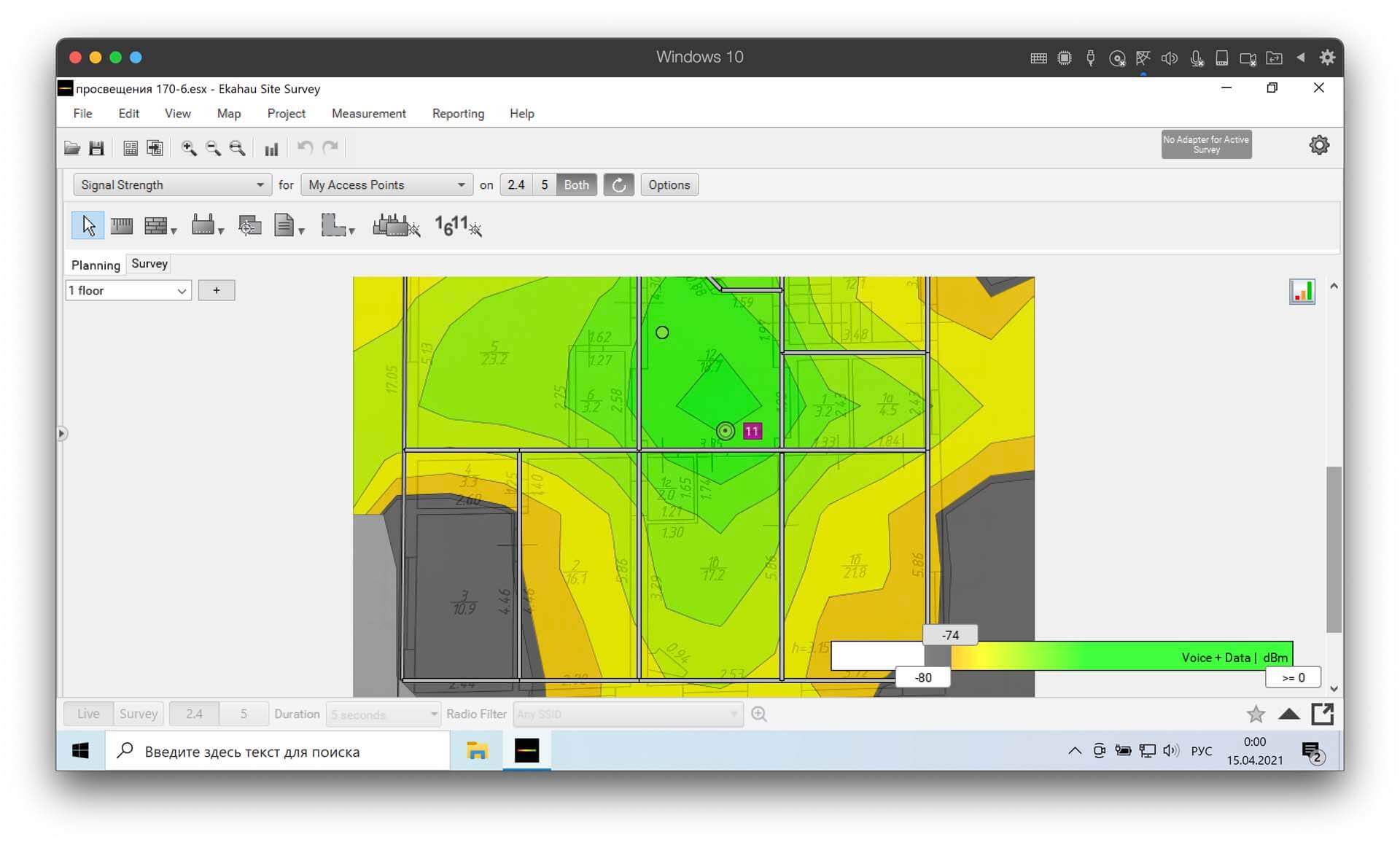
Task: Select the access point placement tool
Action: [x=206, y=225]
